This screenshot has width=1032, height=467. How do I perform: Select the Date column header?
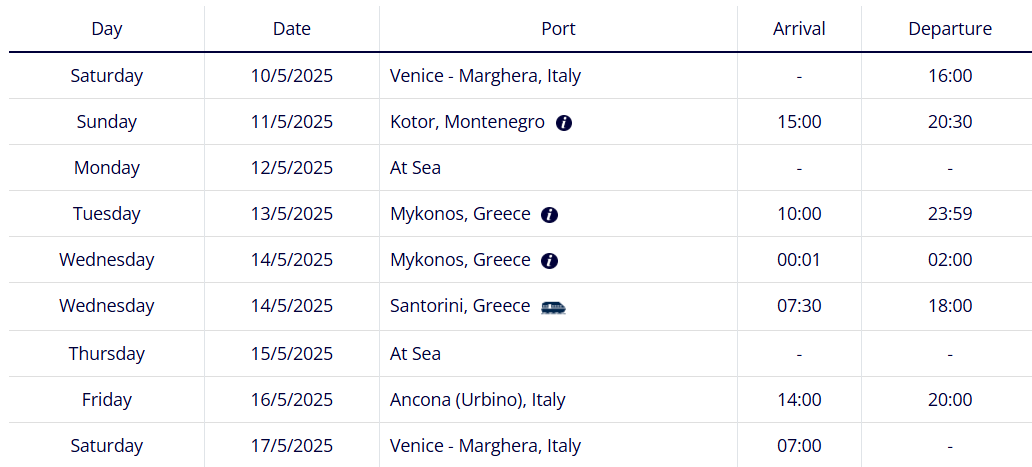[292, 29]
